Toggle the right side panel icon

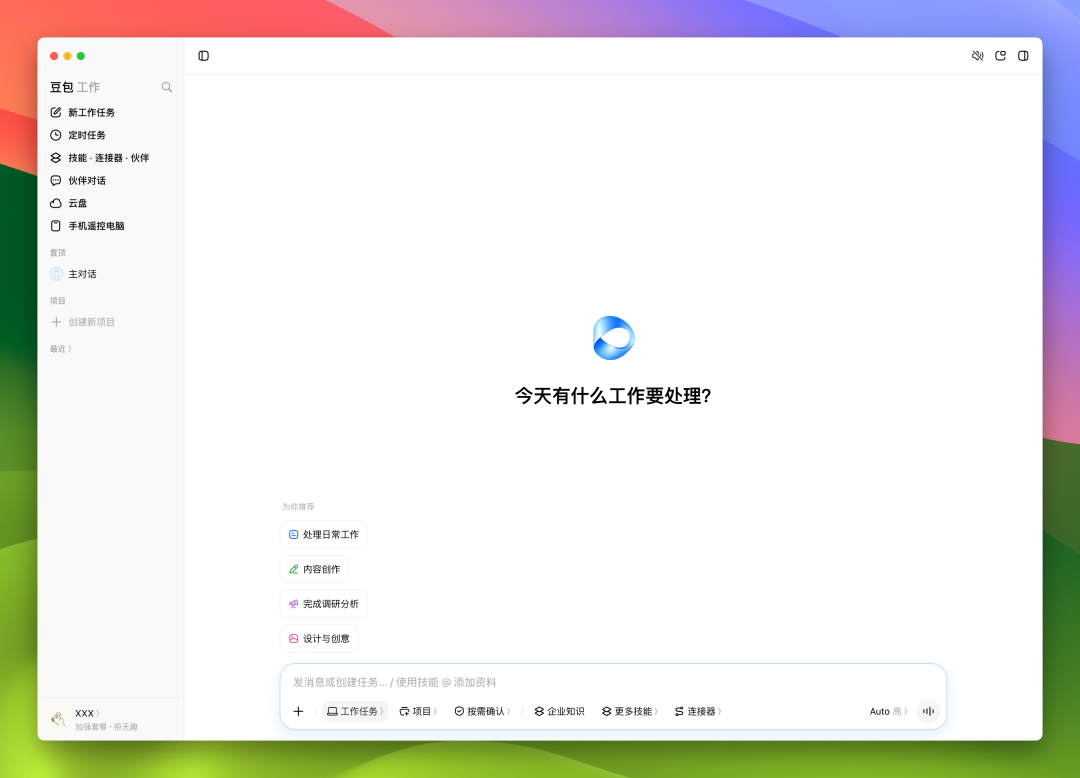click(1024, 56)
